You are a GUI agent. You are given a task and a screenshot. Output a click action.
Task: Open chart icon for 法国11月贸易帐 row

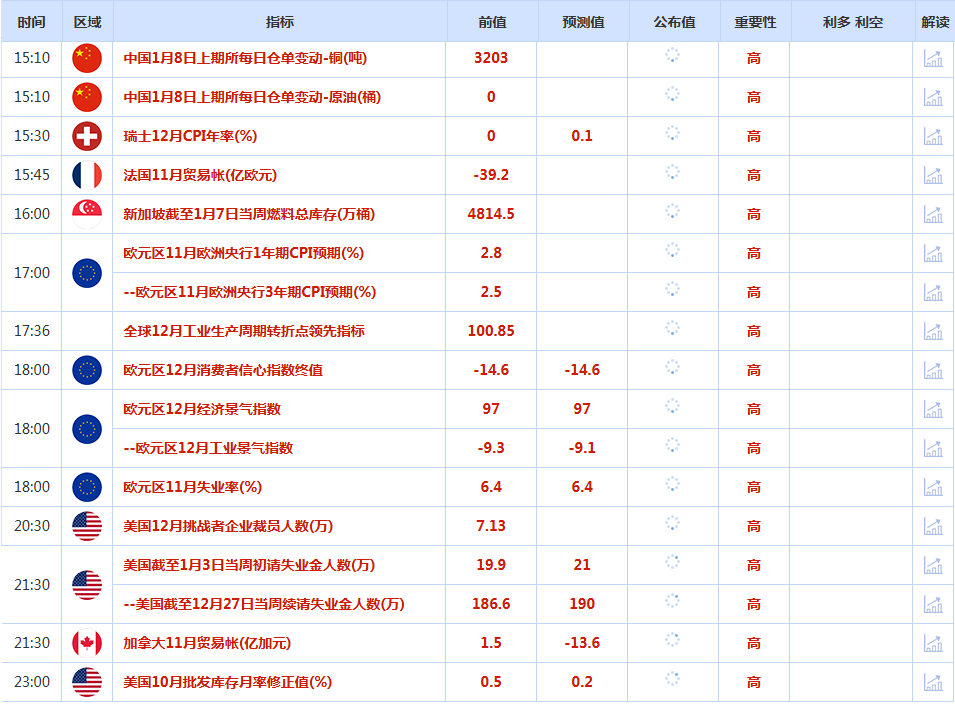933,175
